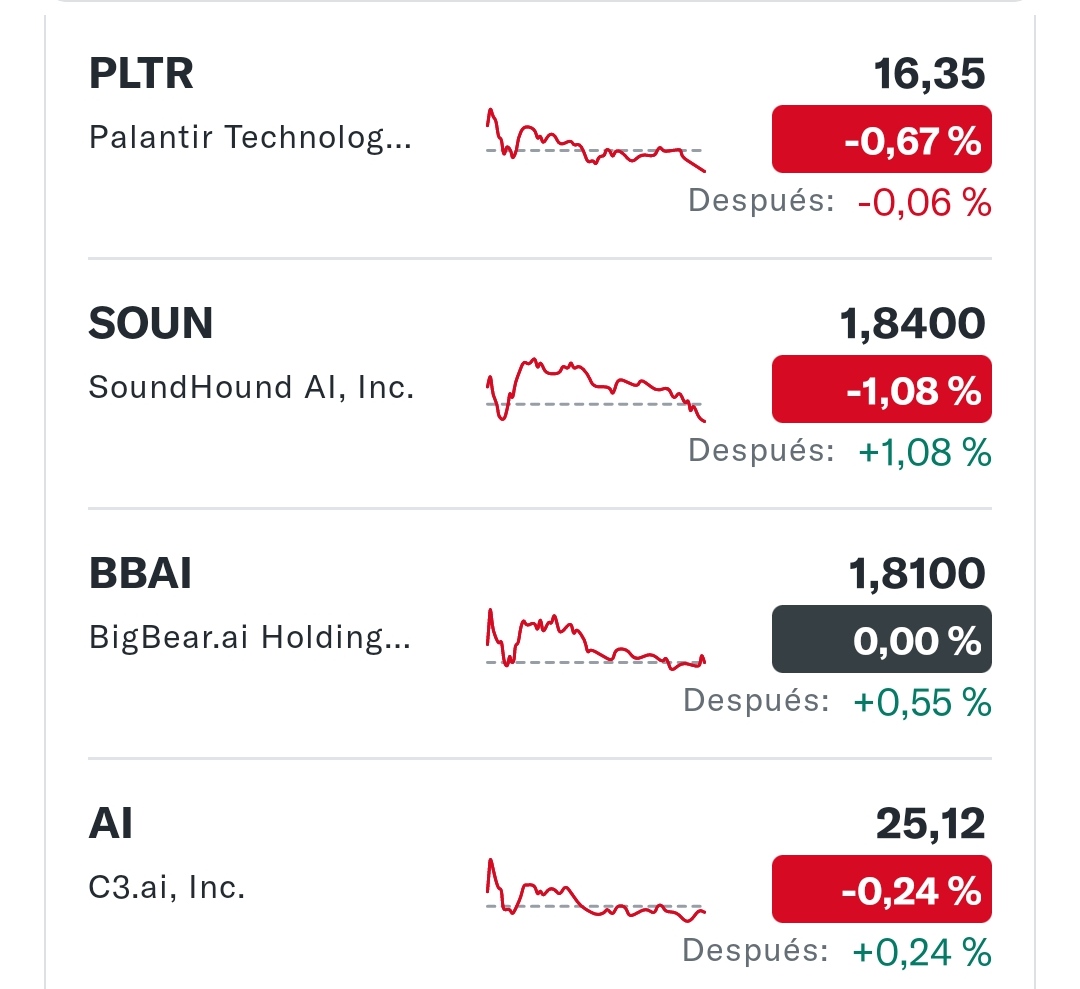This screenshot has height=989, width=1080.
Task: Tap the -0,24 % red change badge
Action: 882,889
